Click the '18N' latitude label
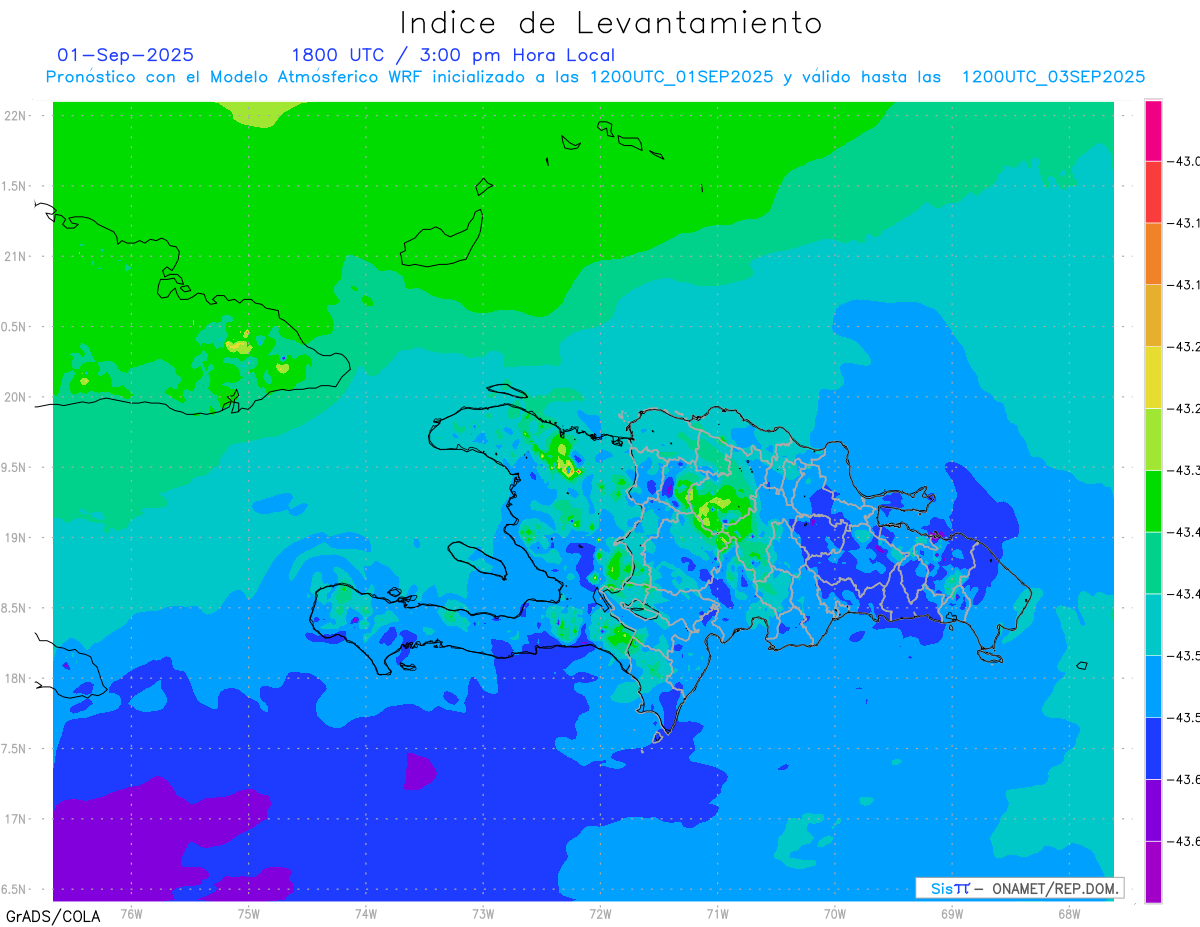 click(15, 678)
